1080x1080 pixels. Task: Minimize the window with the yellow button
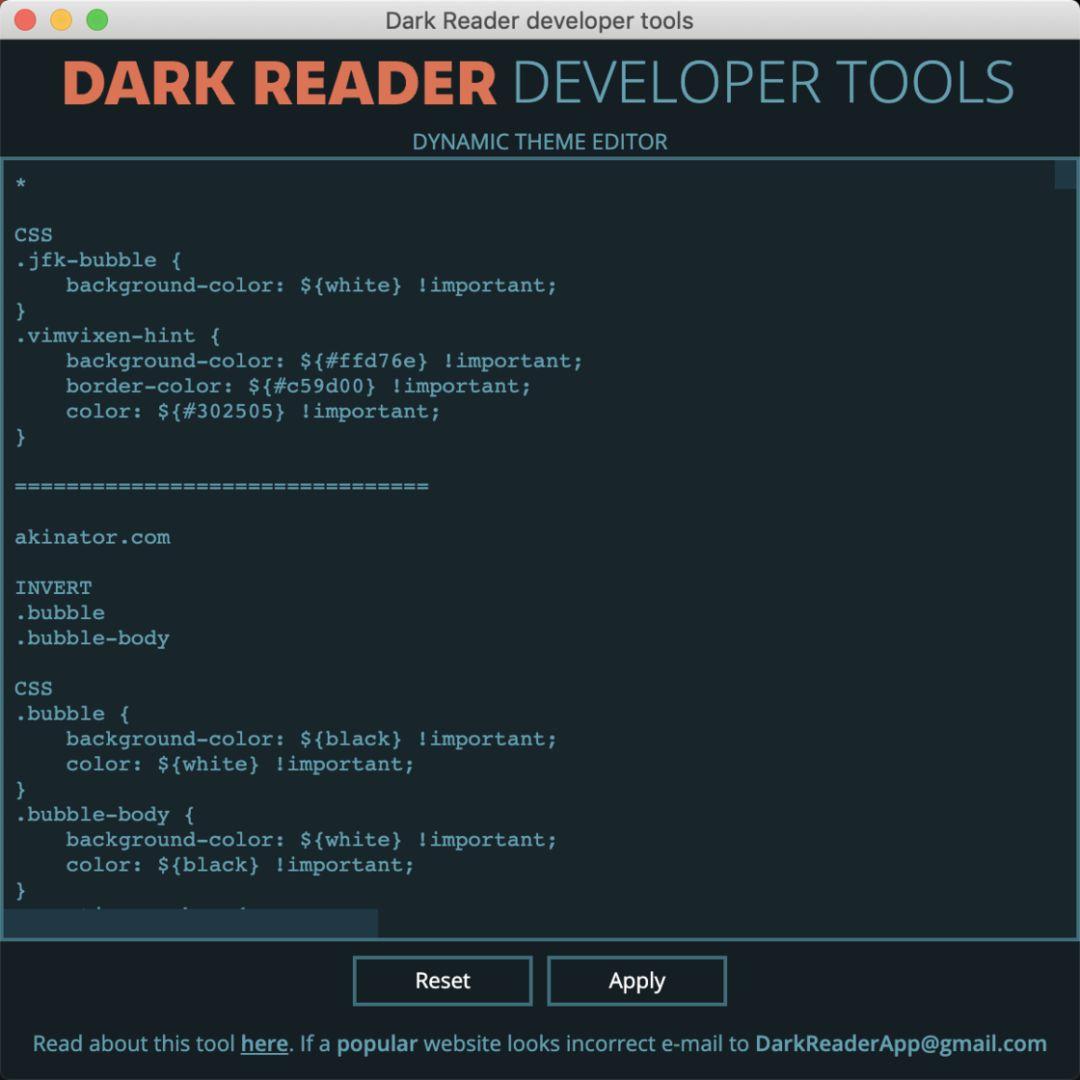(x=61, y=20)
